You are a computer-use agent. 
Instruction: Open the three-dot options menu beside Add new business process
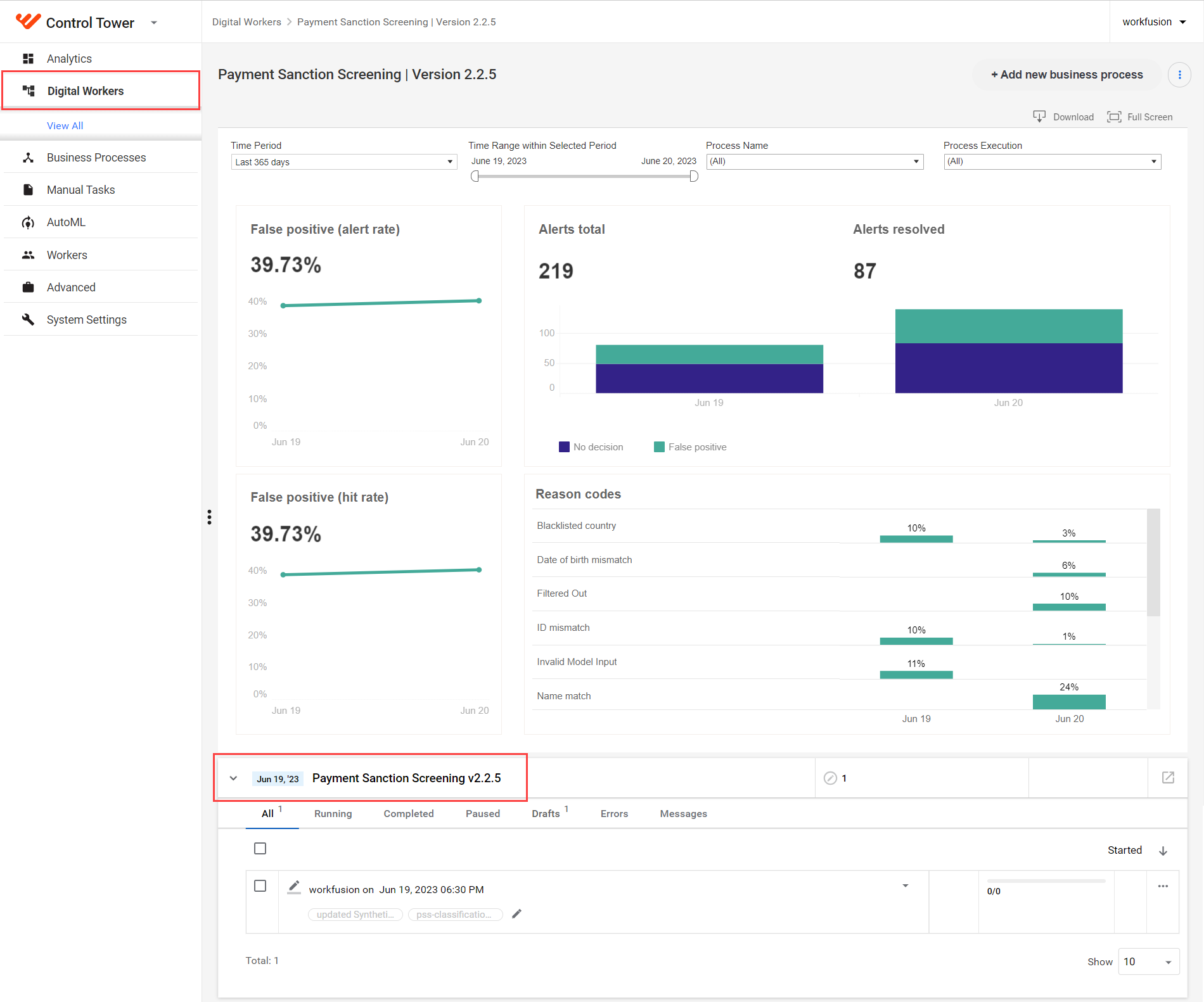coord(1179,75)
